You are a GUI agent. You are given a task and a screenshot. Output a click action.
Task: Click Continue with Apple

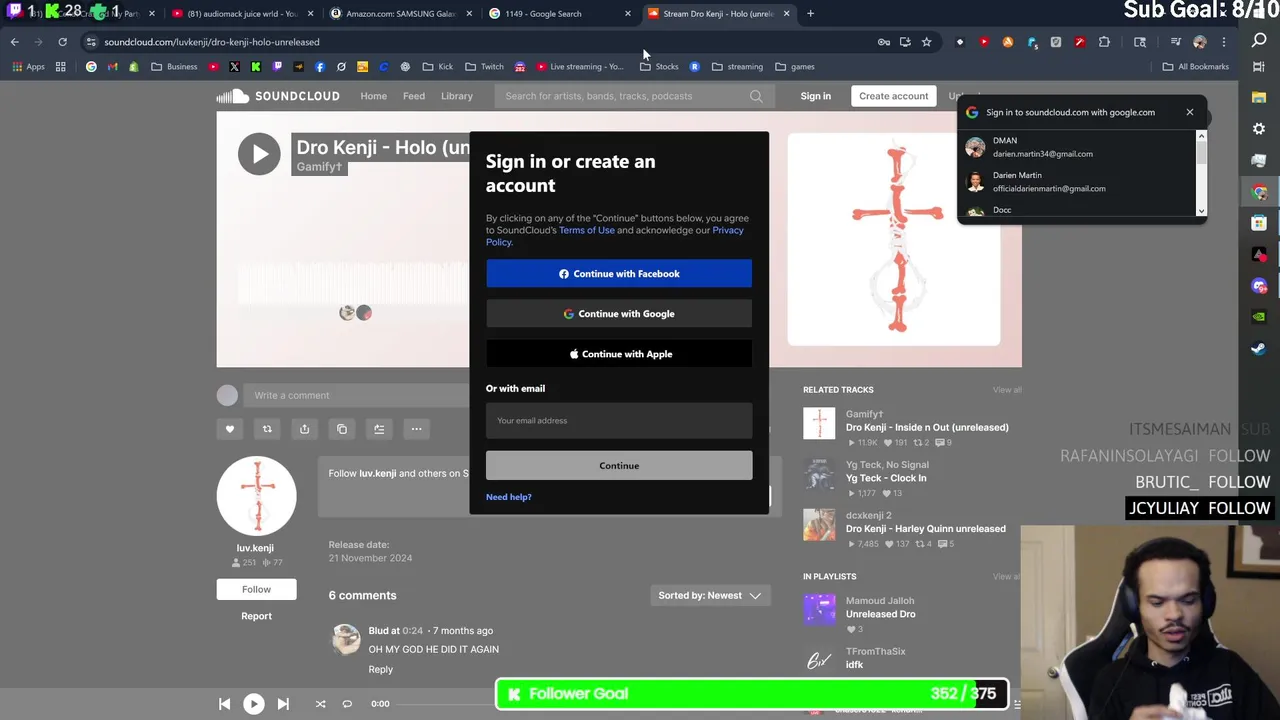[x=619, y=354]
